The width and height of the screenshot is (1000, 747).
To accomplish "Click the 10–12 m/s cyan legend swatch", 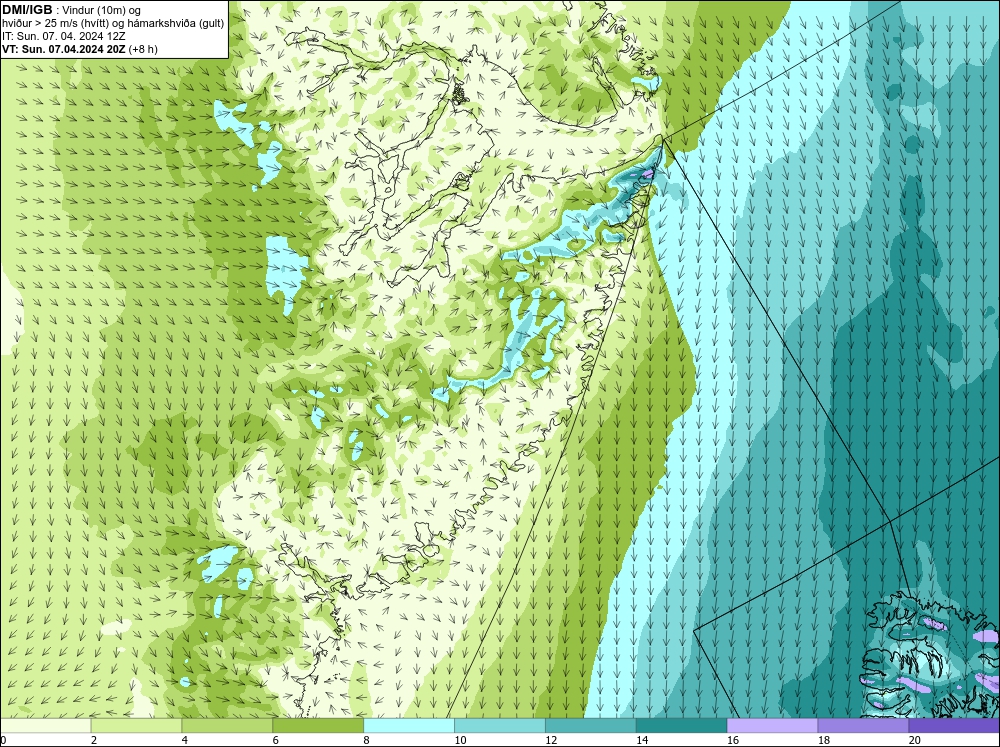I will pyautogui.click(x=500, y=726).
